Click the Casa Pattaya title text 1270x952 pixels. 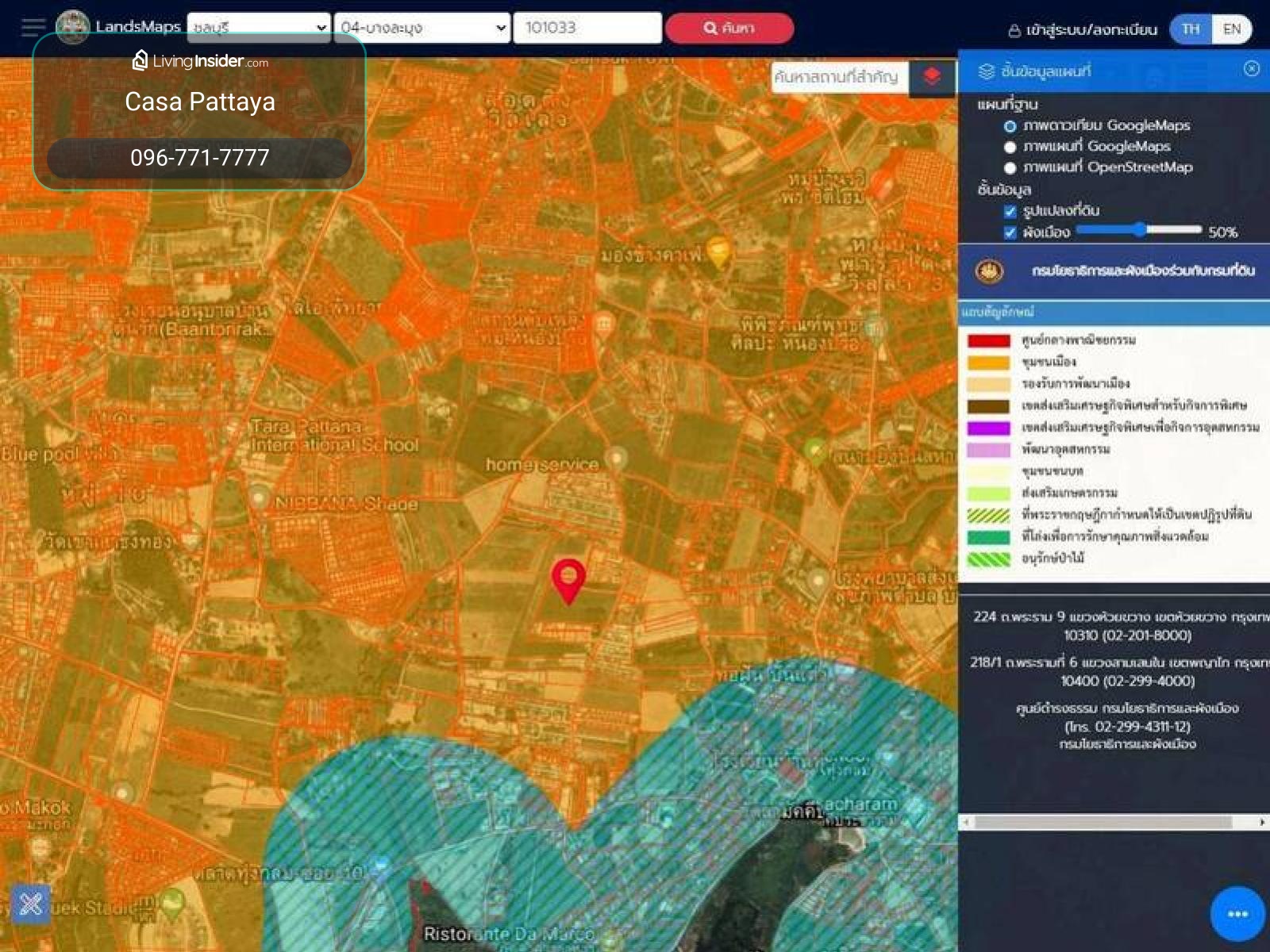click(200, 102)
